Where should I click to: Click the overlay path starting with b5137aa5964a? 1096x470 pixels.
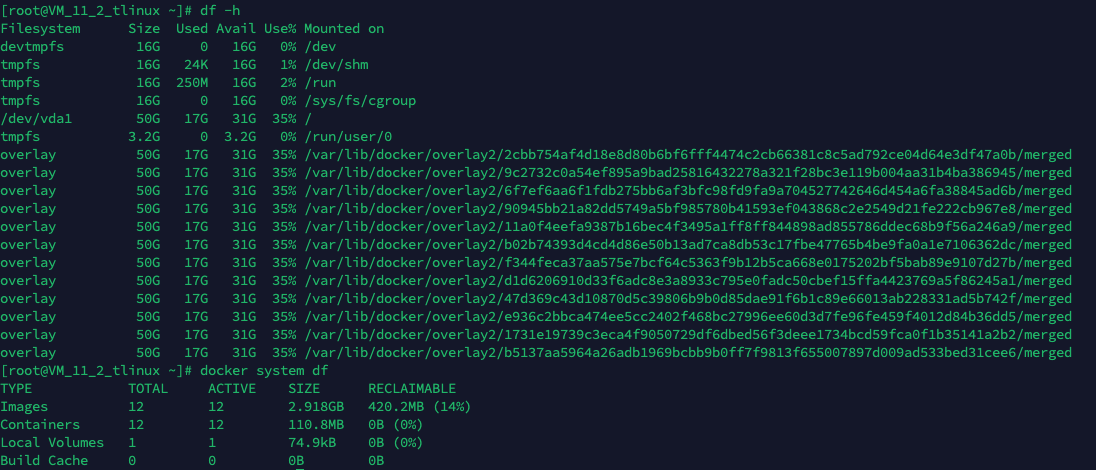(688, 353)
